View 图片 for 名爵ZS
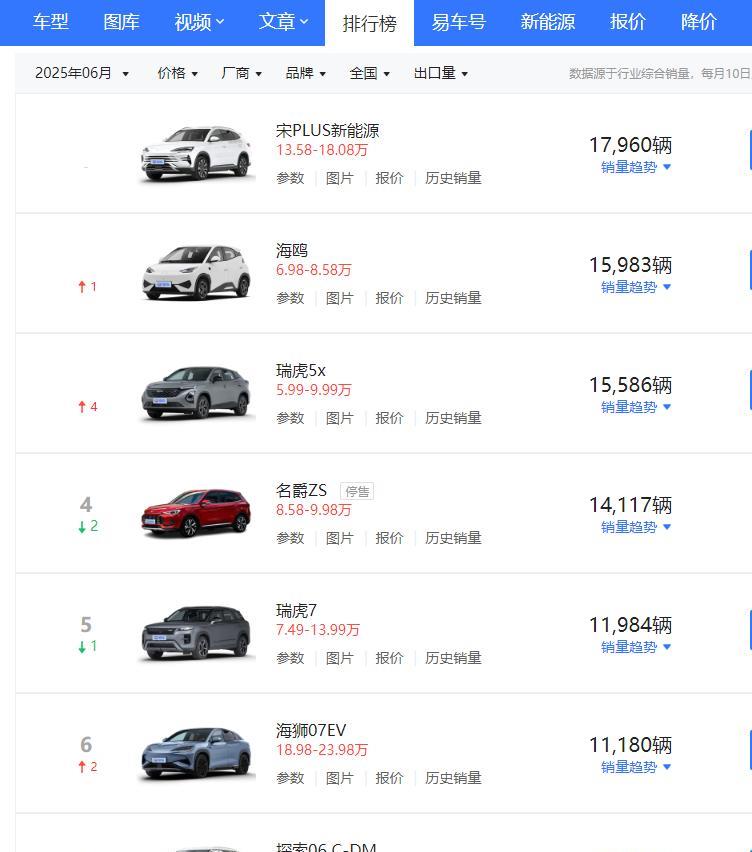This screenshot has height=852, width=752. [340, 538]
